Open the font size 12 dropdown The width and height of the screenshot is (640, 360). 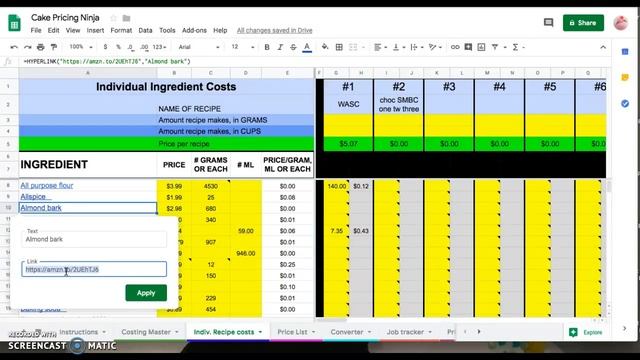coord(242,47)
